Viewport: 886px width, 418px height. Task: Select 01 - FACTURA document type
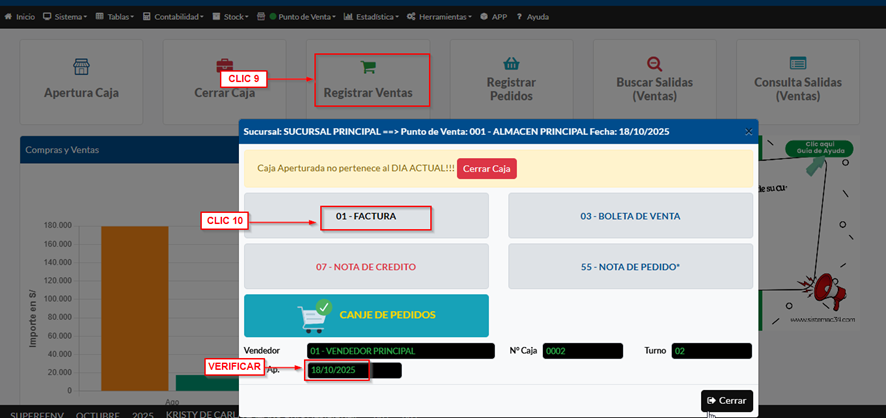click(366, 215)
